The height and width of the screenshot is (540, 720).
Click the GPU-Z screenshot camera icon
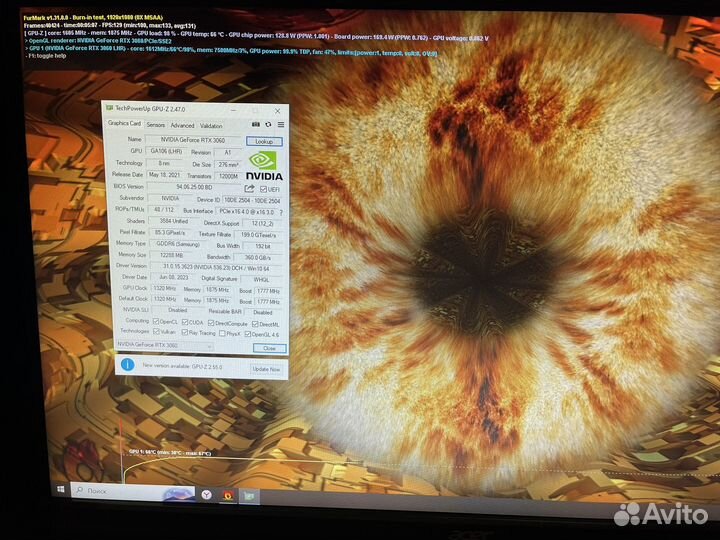click(254, 125)
